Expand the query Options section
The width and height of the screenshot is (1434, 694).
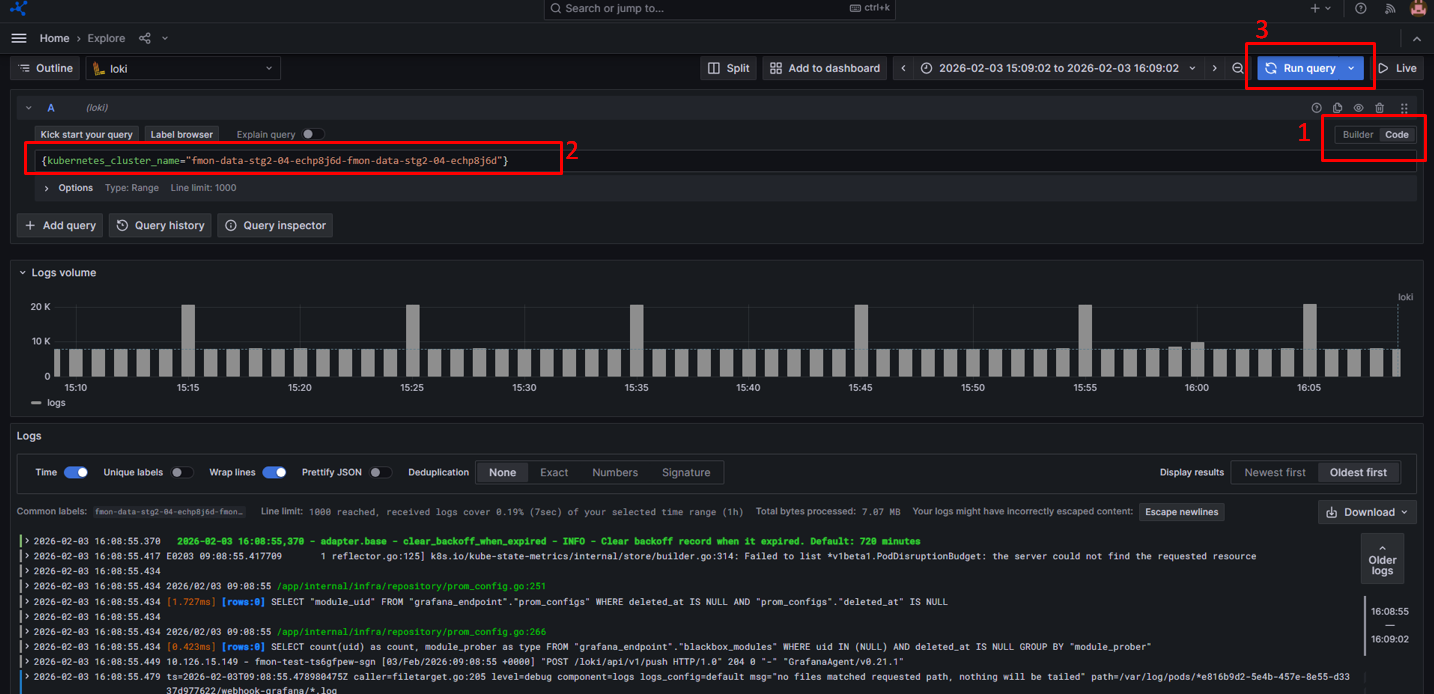(x=47, y=188)
